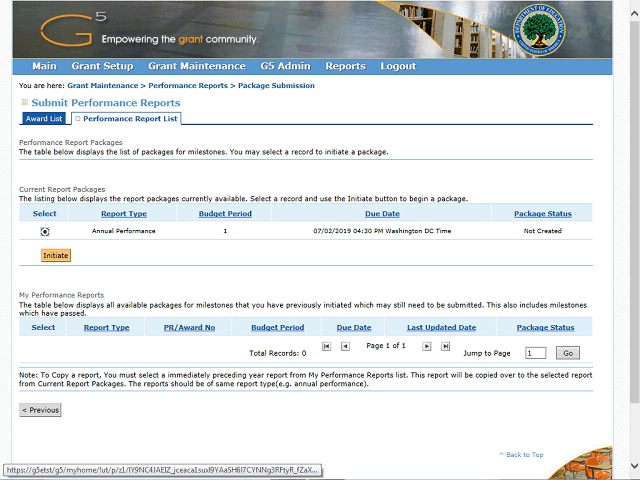Click scroll down arrow on browser scrollbar

pos(635,466)
